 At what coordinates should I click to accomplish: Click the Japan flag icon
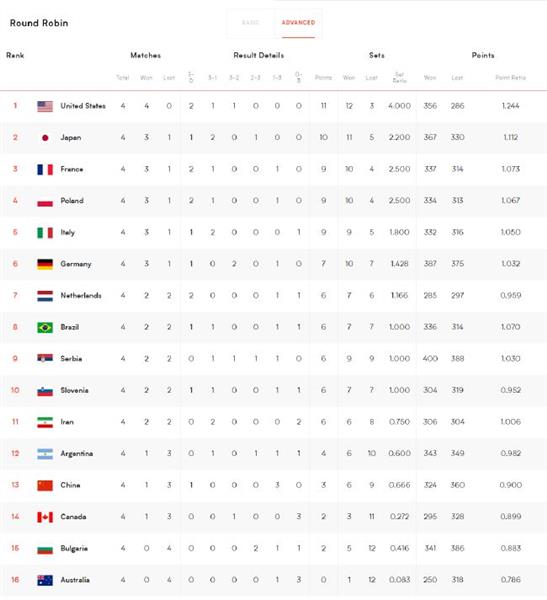tap(45, 138)
